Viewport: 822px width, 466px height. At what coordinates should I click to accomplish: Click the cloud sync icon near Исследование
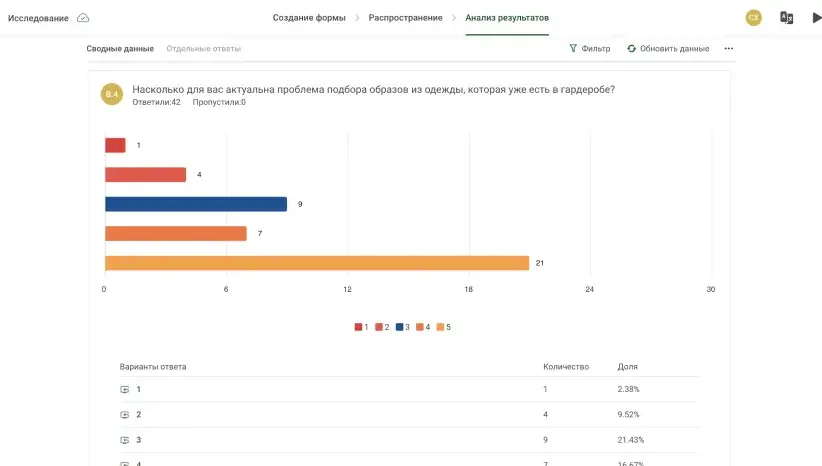pos(83,18)
